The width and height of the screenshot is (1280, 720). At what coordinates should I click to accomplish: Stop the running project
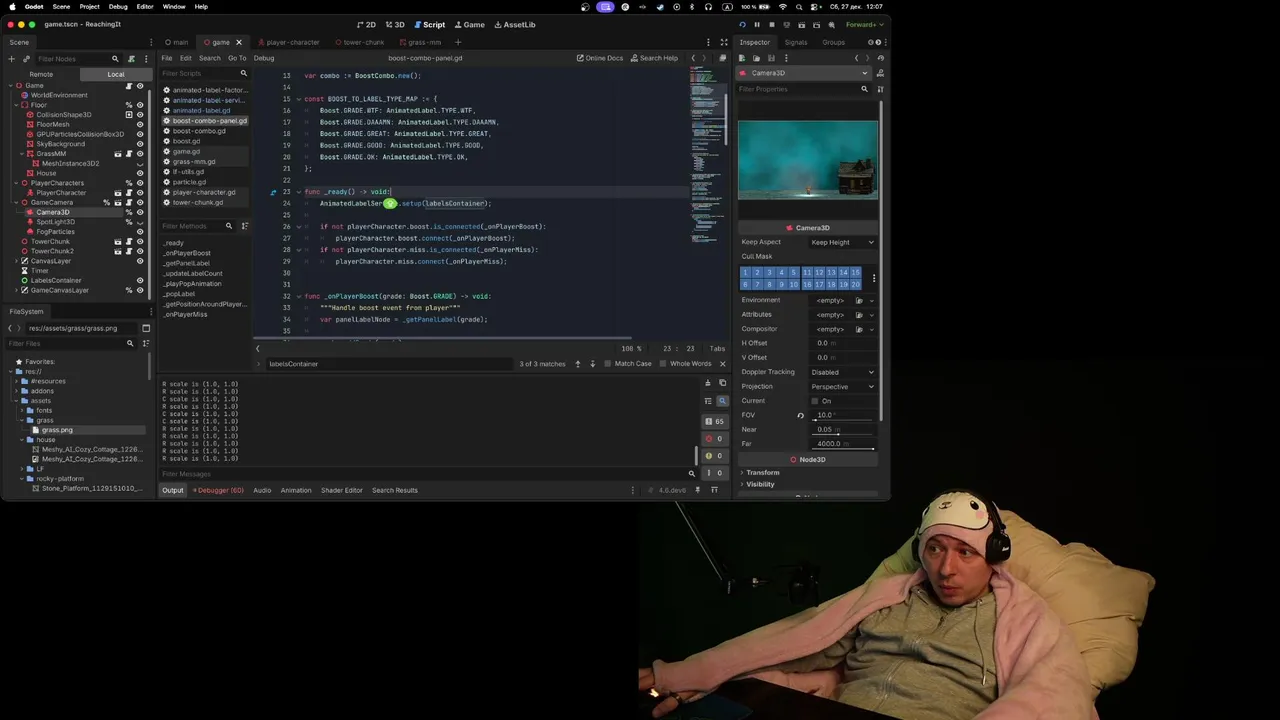tap(771, 24)
